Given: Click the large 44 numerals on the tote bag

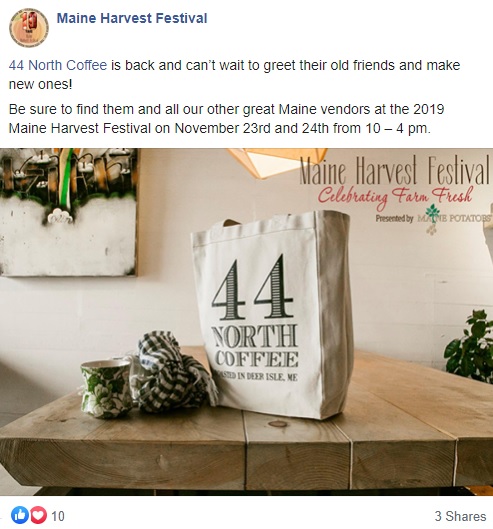Looking at the screenshot, I should point(252,288).
